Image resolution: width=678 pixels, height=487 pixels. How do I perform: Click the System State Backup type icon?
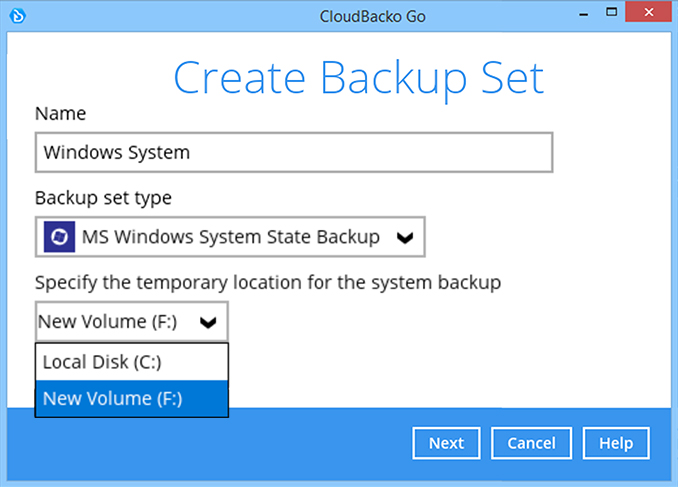click(57, 237)
